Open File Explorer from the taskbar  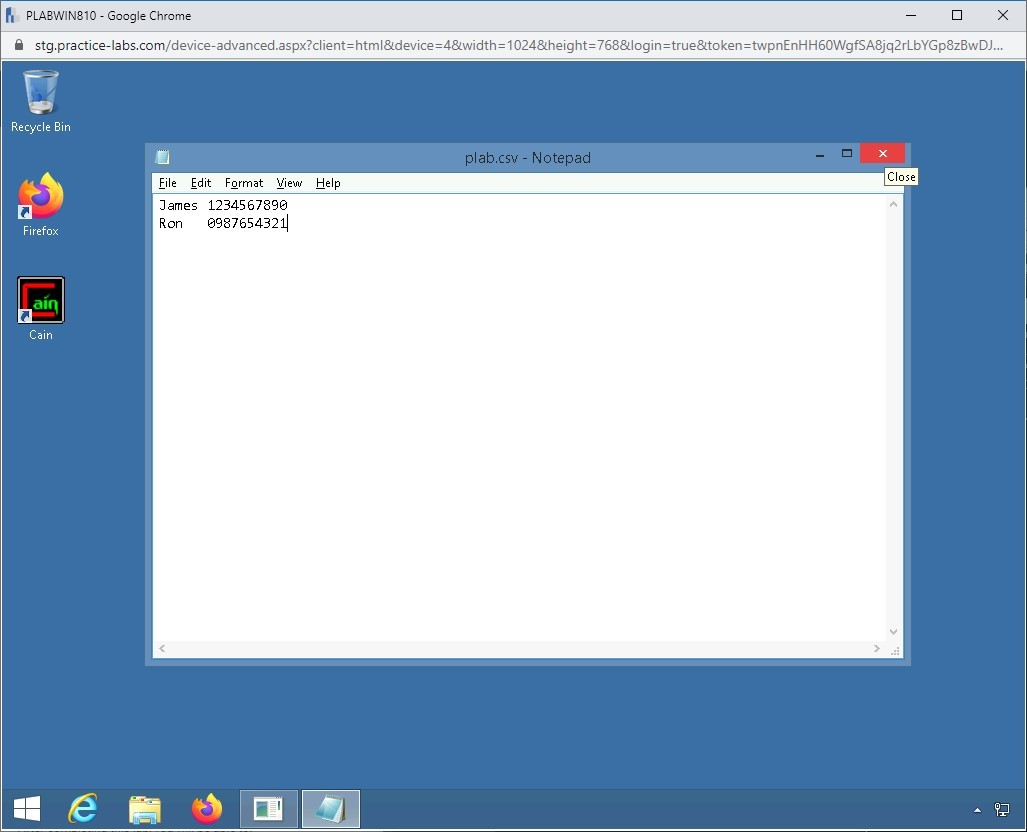(x=145, y=808)
